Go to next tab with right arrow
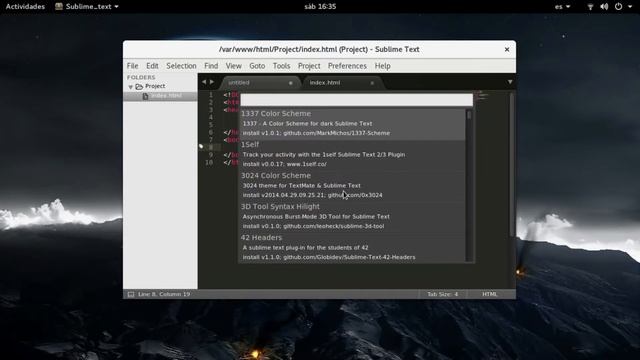Viewport: 640px width, 360px height. 212,82
